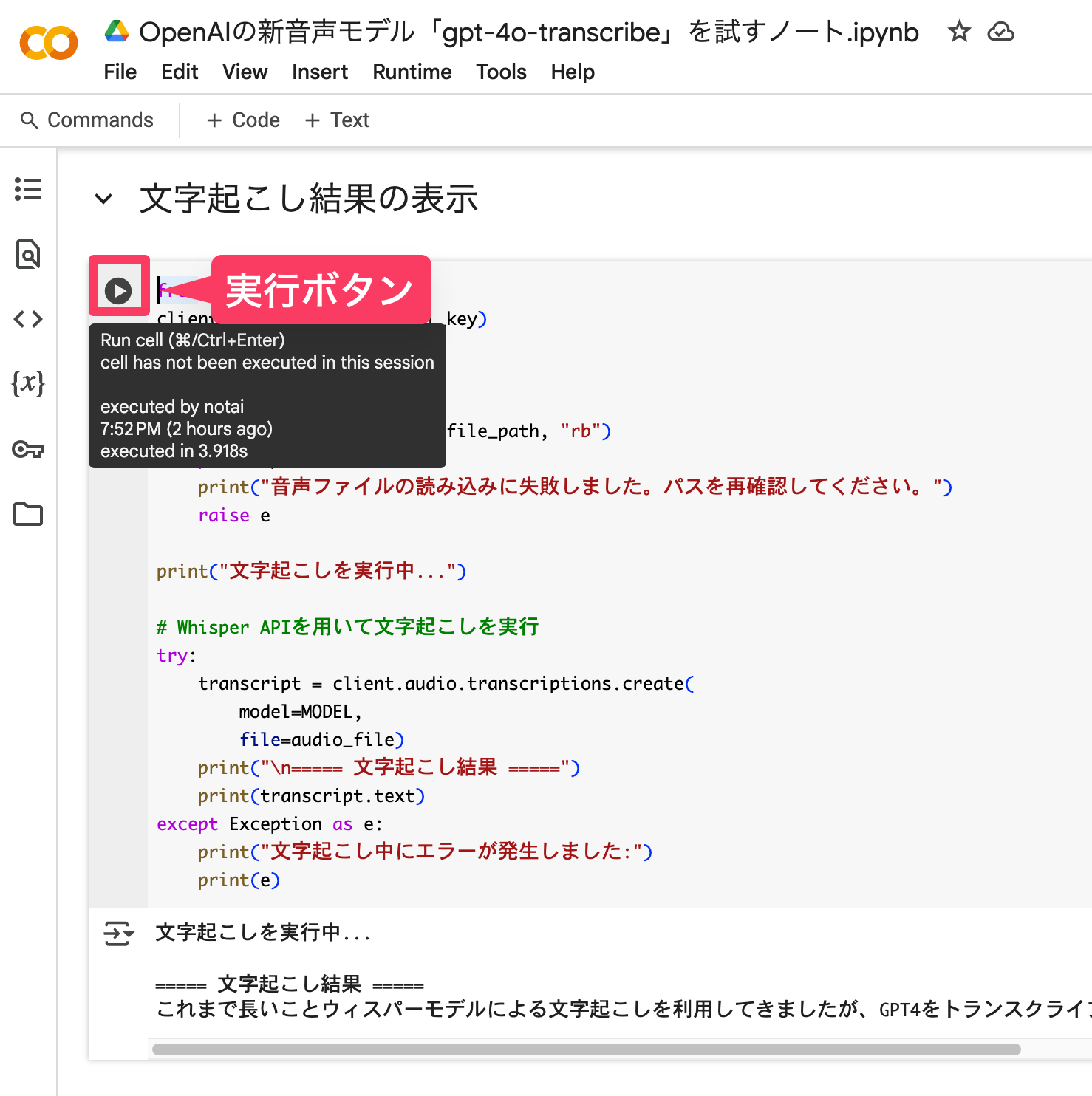Run the transcription code cell
The height and width of the screenshot is (1096, 1092).
118,291
